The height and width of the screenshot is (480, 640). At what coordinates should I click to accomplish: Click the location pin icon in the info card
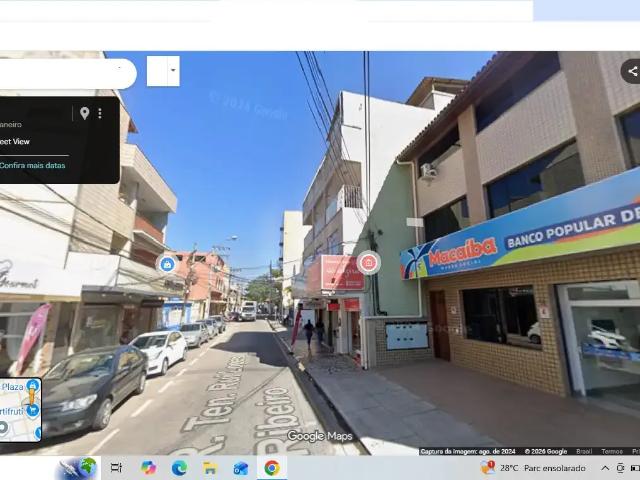[84, 113]
